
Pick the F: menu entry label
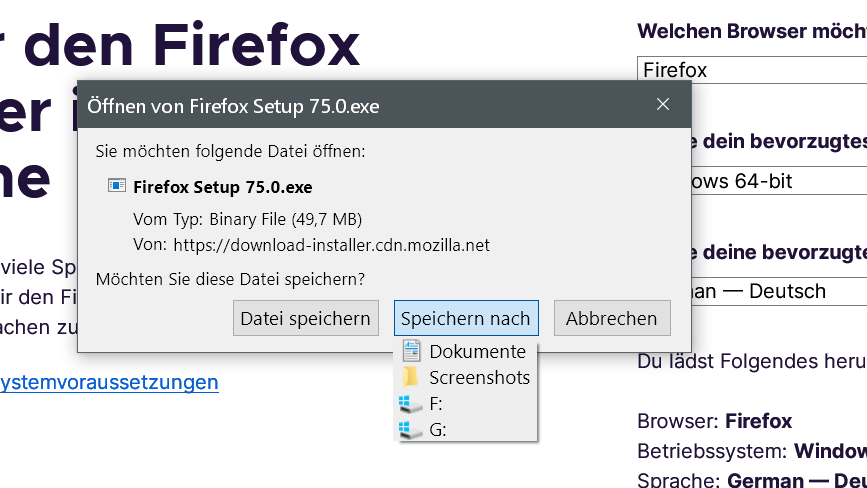(x=436, y=403)
